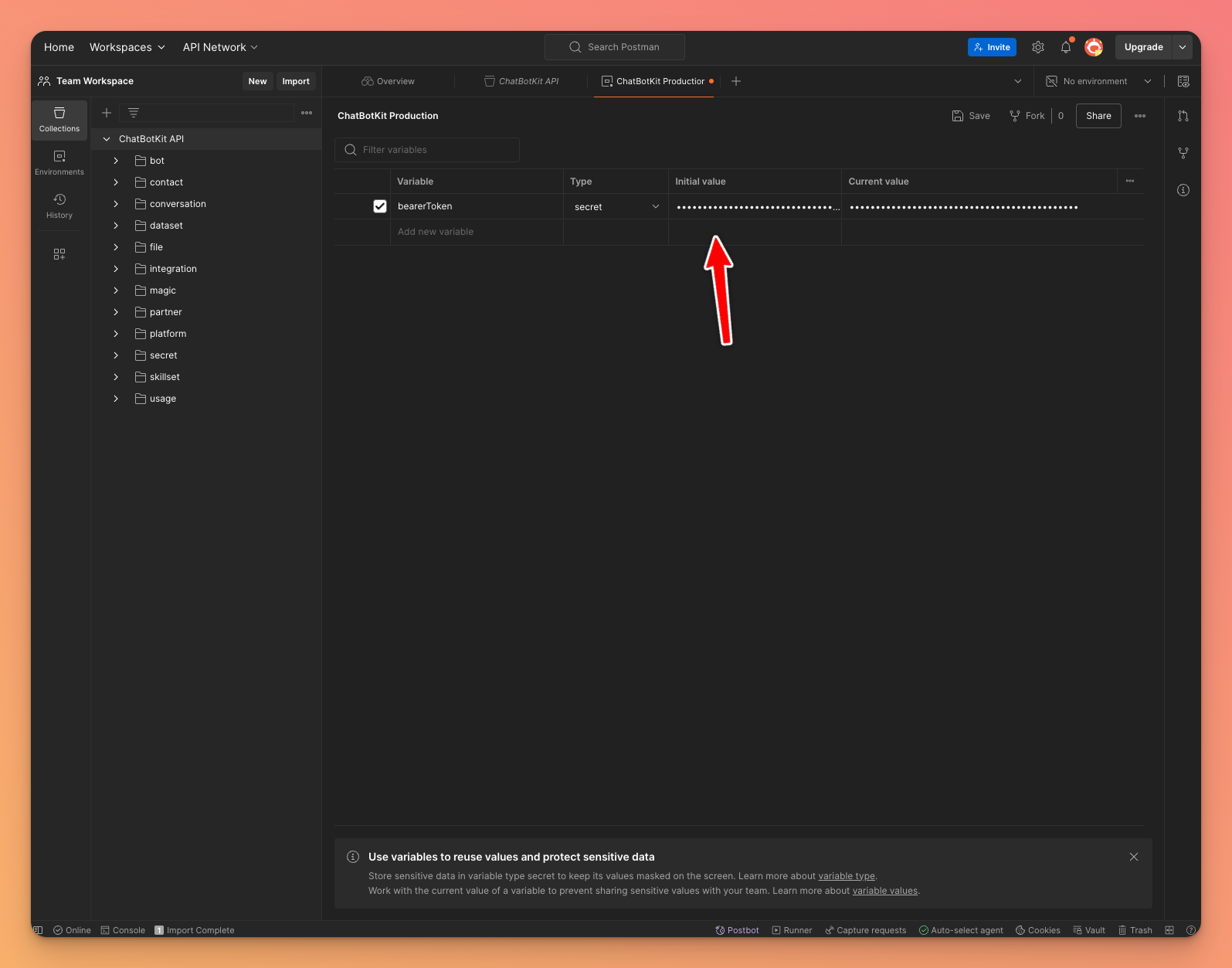Click the notifications bell icon
The height and width of the screenshot is (968, 1232).
pyautogui.click(x=1065, y=47)
